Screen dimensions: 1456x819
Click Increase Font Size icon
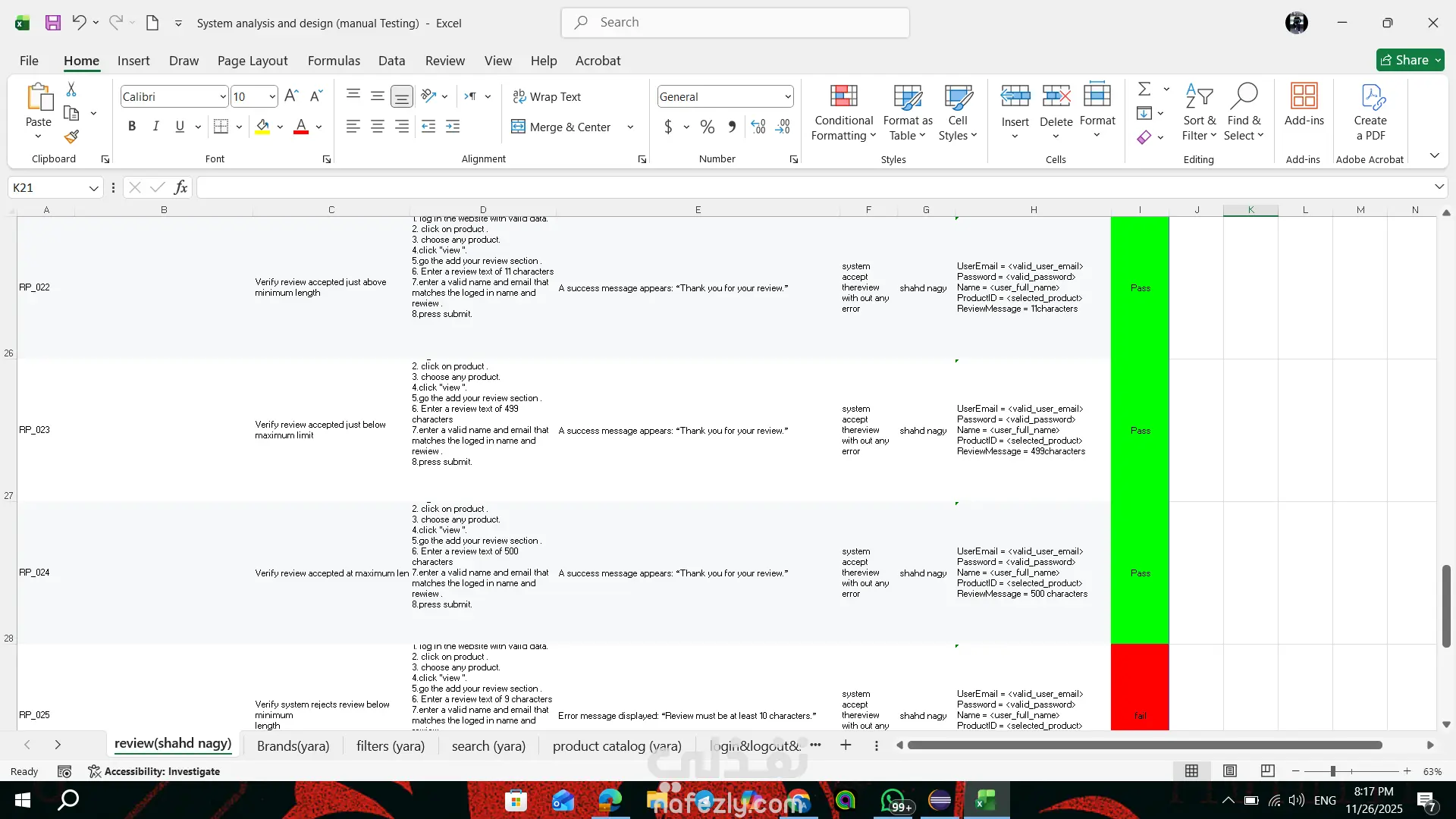291,96
